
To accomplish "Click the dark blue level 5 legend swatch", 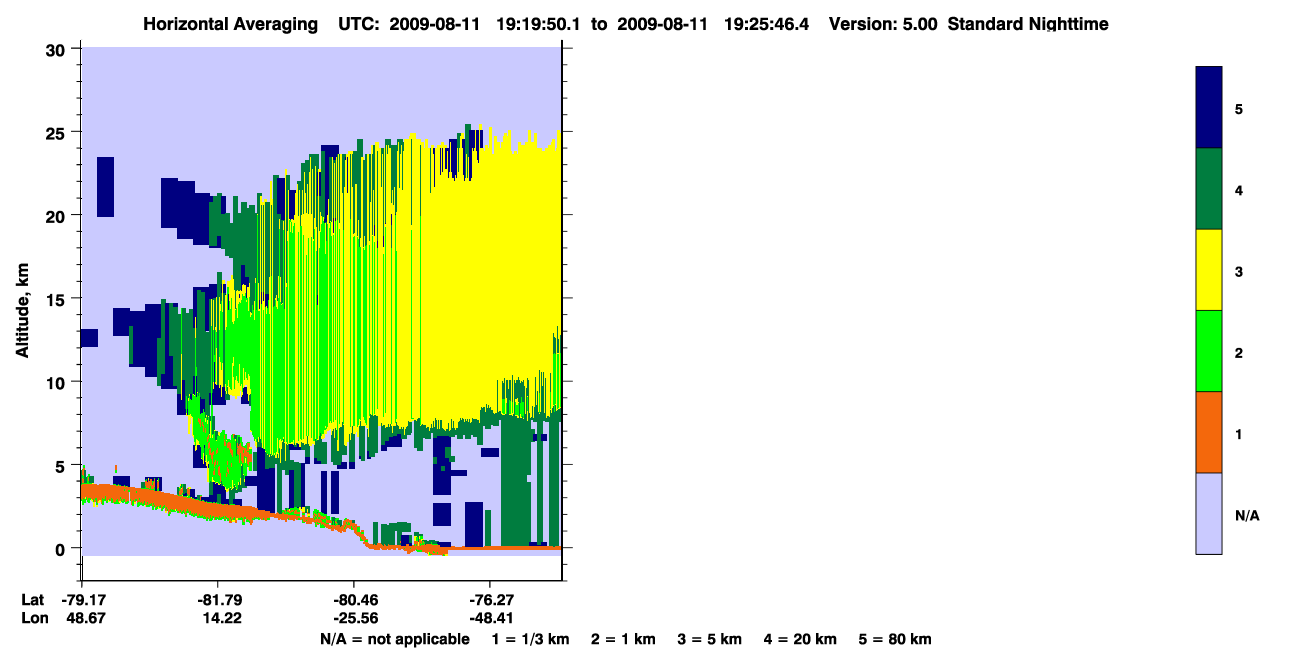I will point(1209,108).
